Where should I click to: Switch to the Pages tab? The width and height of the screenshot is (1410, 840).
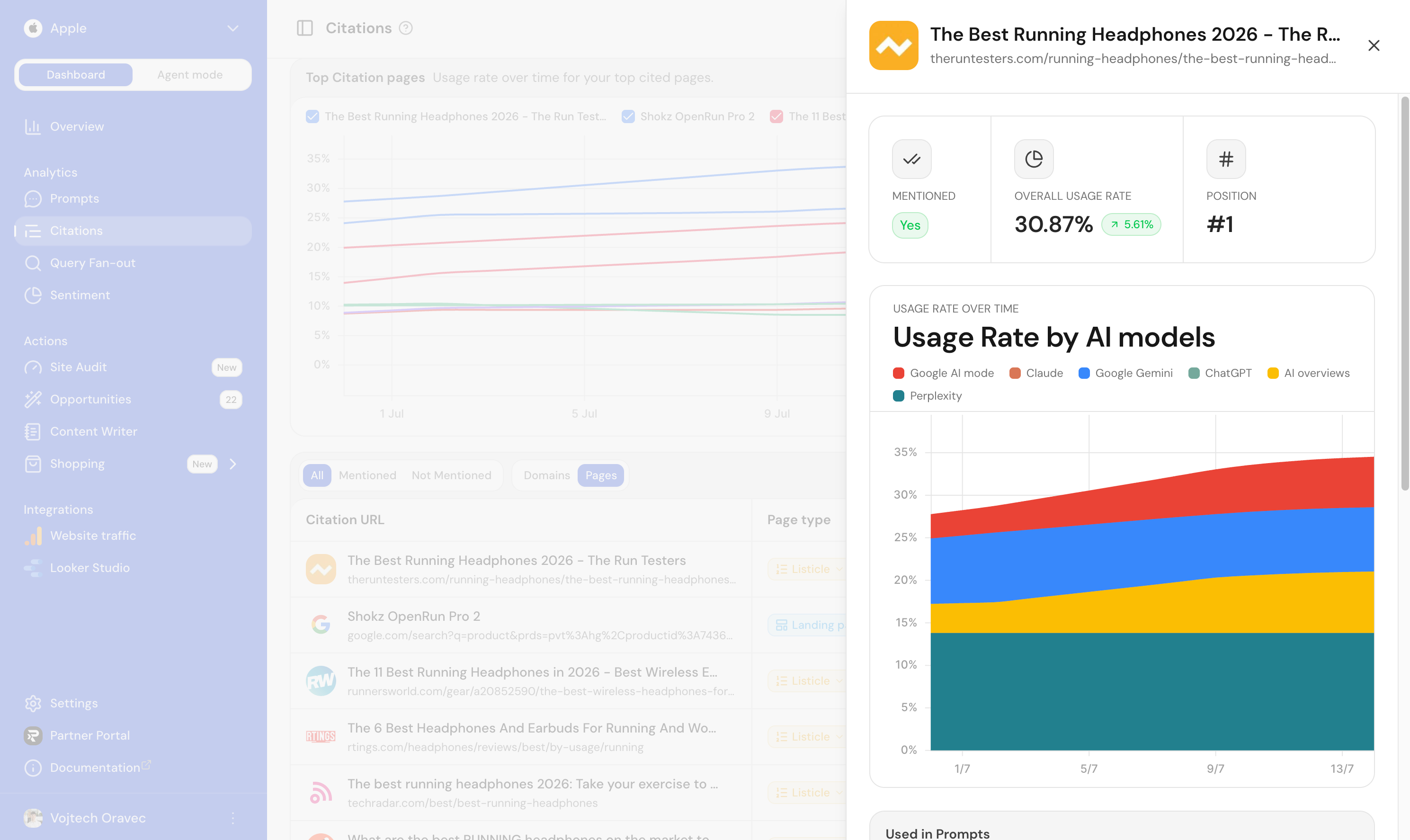[x=601, y=475]
